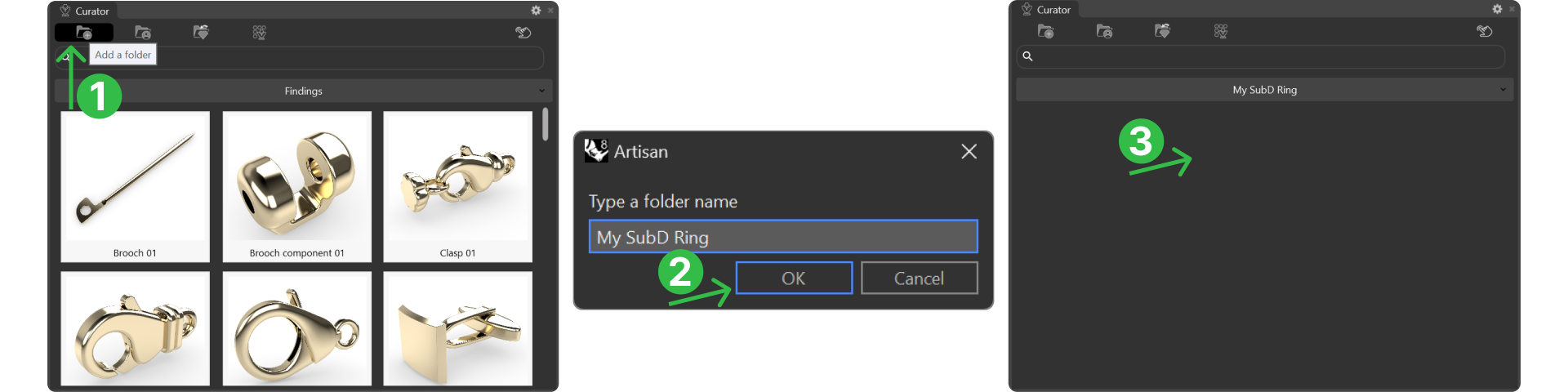
Task: Click the hand pointer icon in right Curator panel
Action: [x=1485, y=31]
